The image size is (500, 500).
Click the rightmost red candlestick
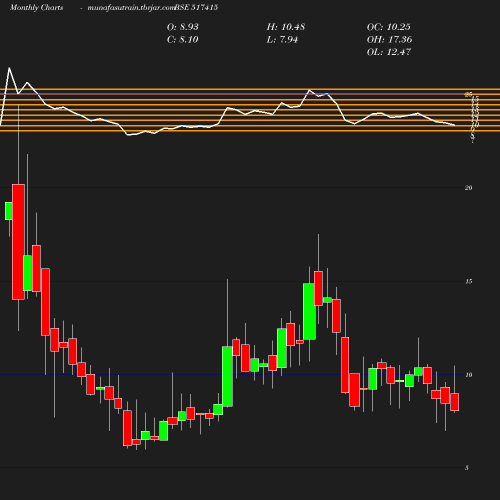pos(455,402)
